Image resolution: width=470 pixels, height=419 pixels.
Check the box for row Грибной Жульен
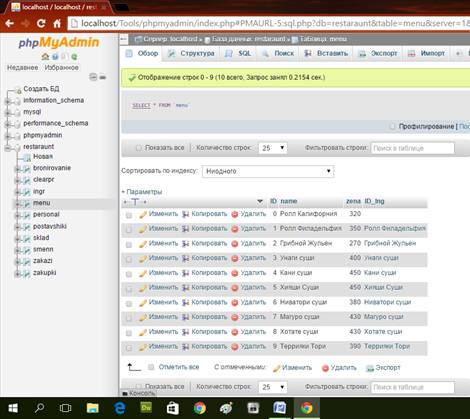(129, 245)
